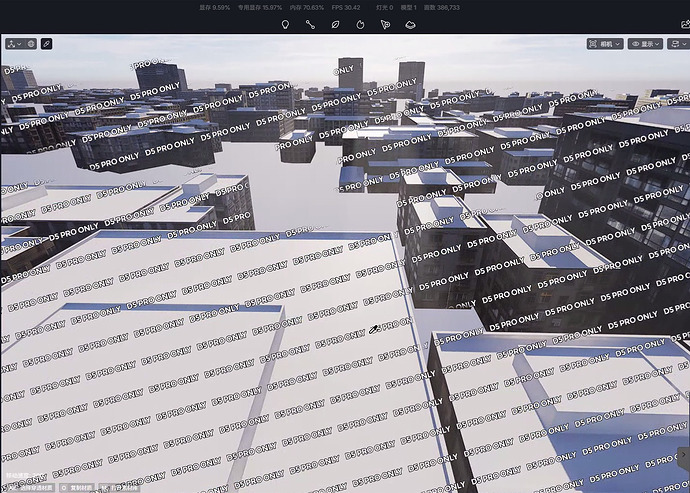Screen dimensions: 690x493
Task: Toggle the globe coordinate icon
Action: [x=31, y=44]
